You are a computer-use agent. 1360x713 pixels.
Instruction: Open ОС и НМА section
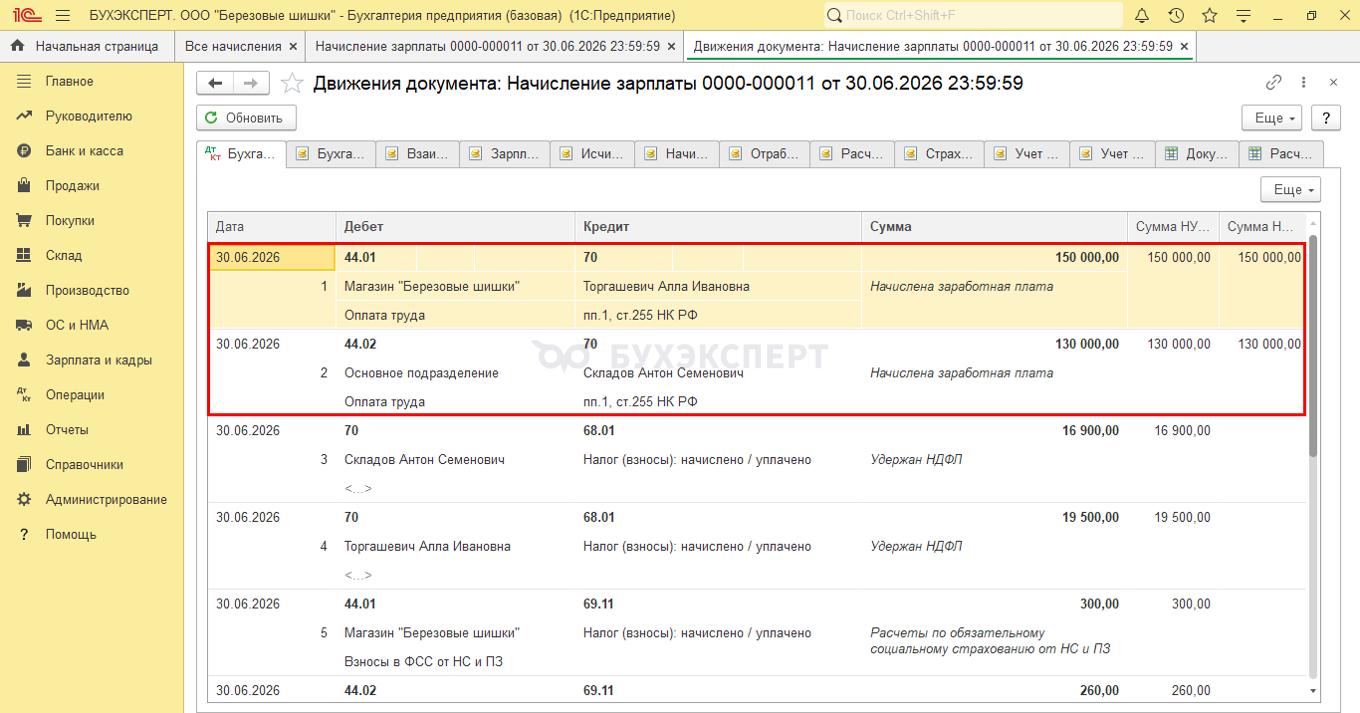pyautogui.click(x=77, y=325)
